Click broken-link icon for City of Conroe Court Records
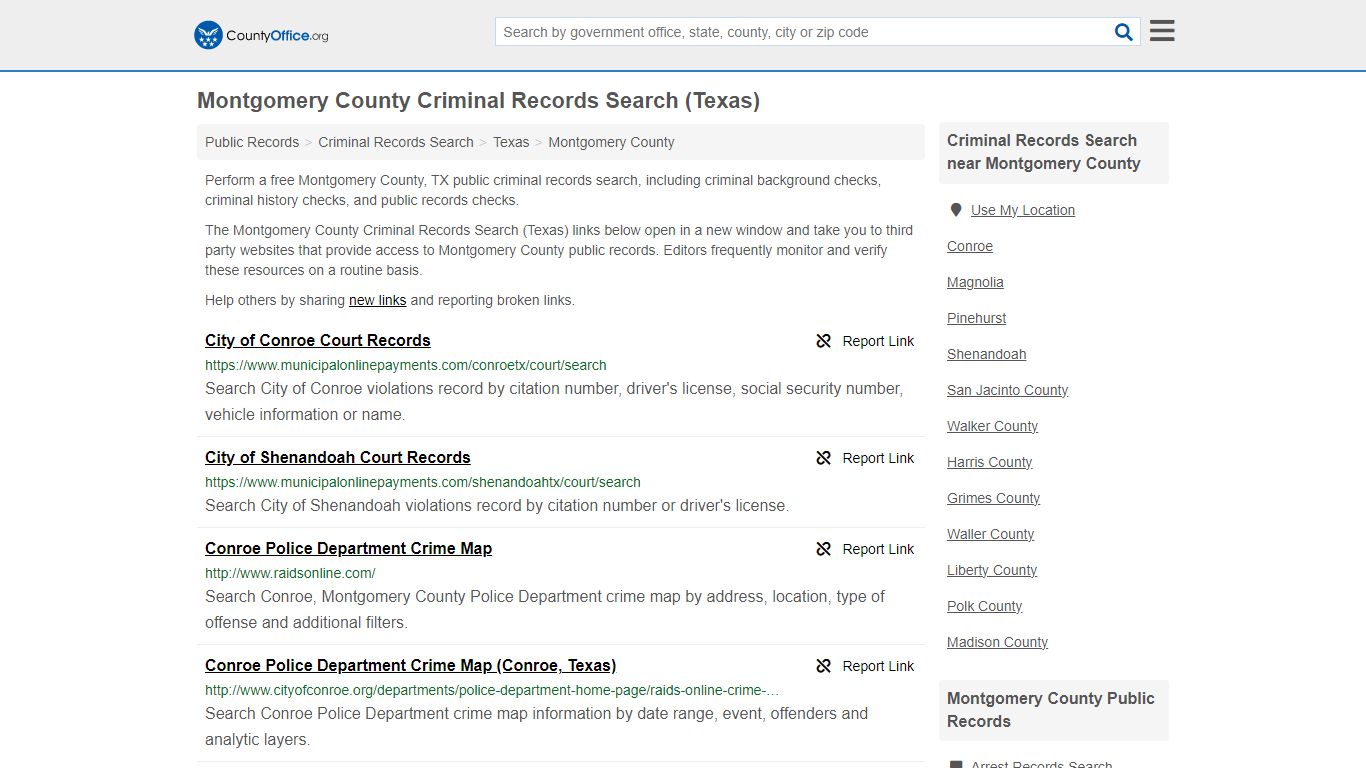This screenshot has width=1366, height=768. (824, 341)
